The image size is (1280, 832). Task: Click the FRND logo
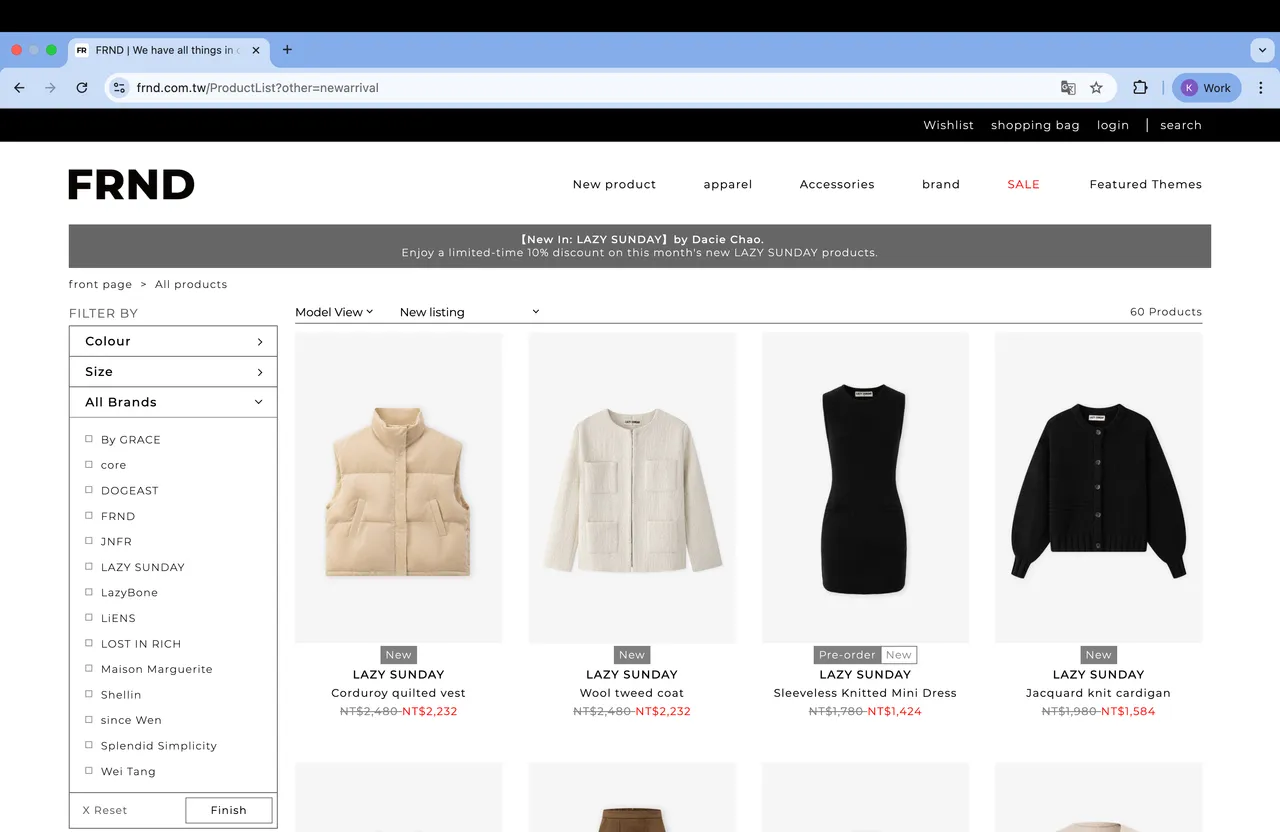click(131, 184)
